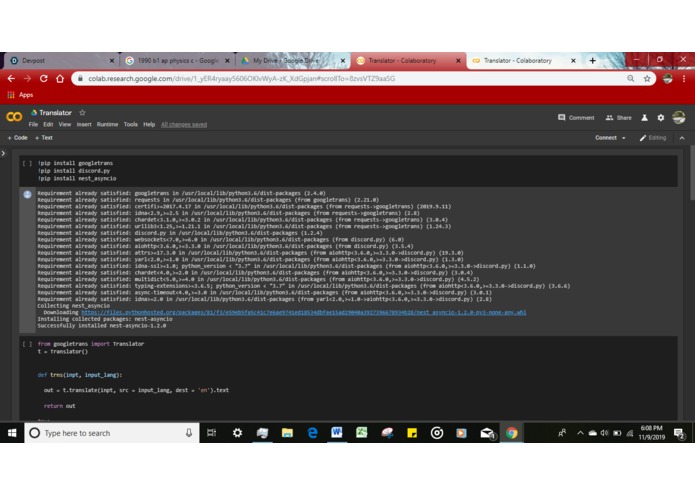Close the Devpost tab
695x494 pixels.
[112, 61]
